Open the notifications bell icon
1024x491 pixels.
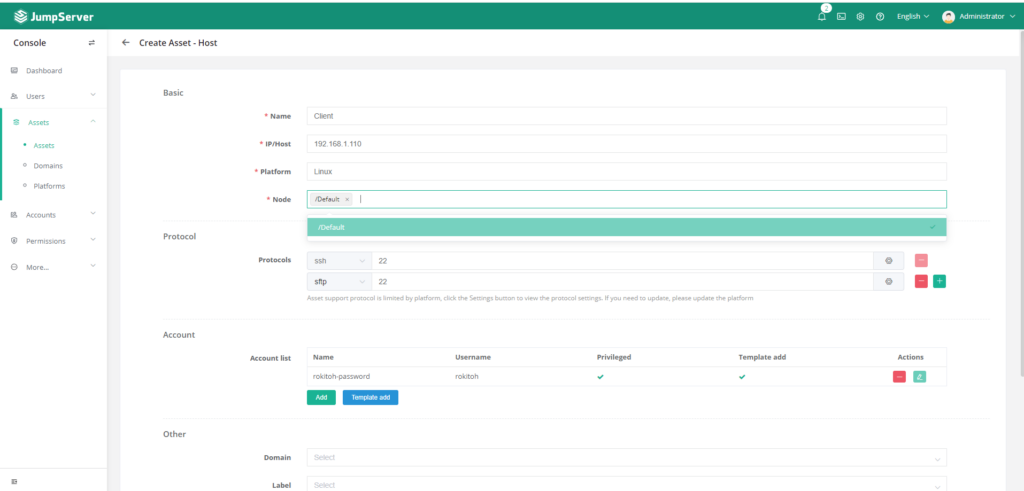coord(822,17)
